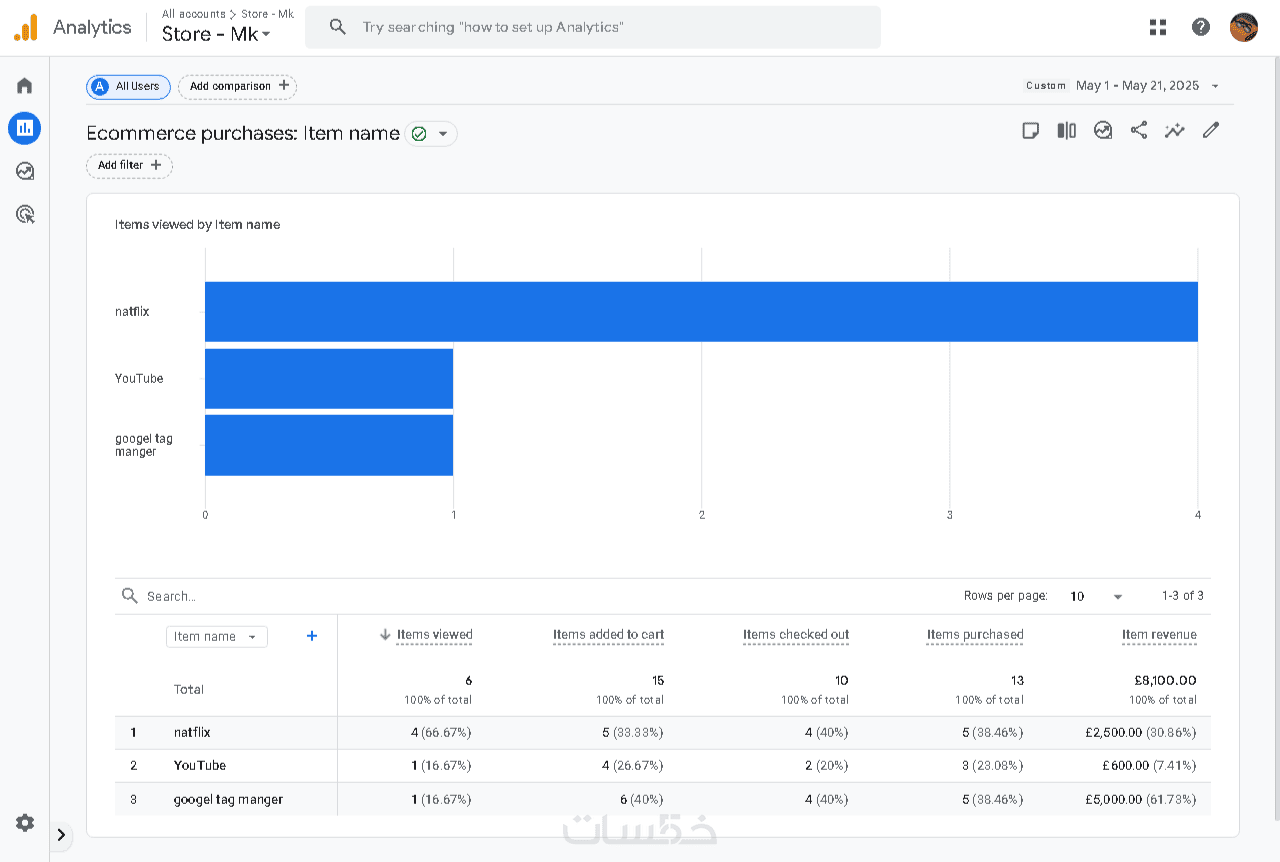The height and width of the screenshot is (862, 1280).
Task: Click the All accounts breadcrumb
Action: click(x=194, y=14)
